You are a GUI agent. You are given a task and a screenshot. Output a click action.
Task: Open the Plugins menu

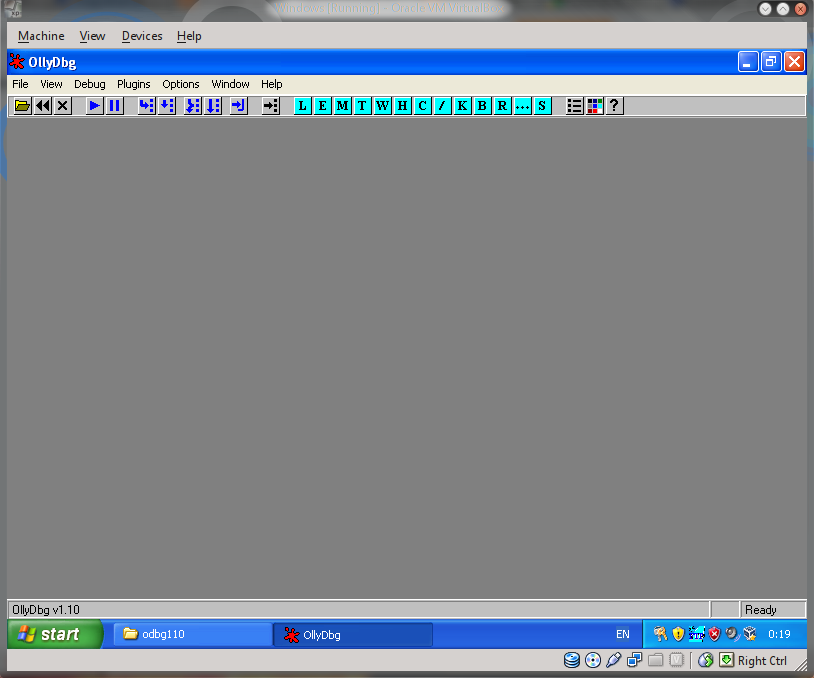[x=133, y=84]
